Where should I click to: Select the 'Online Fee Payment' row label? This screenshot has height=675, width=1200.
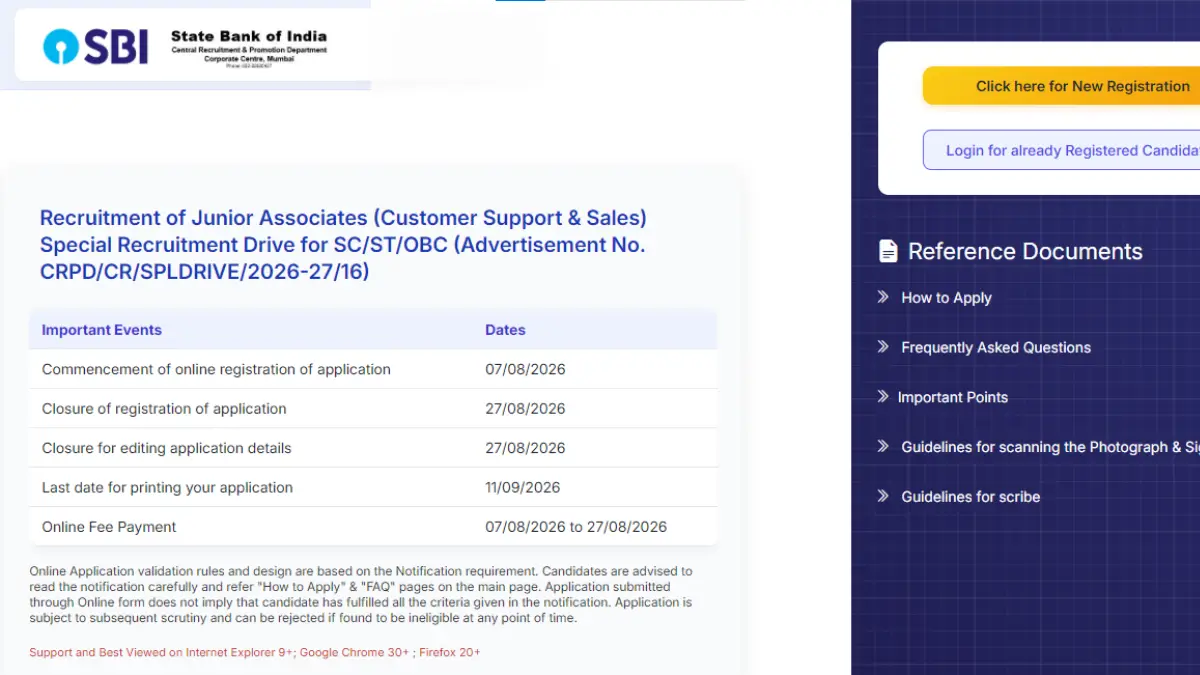(109, 527)
